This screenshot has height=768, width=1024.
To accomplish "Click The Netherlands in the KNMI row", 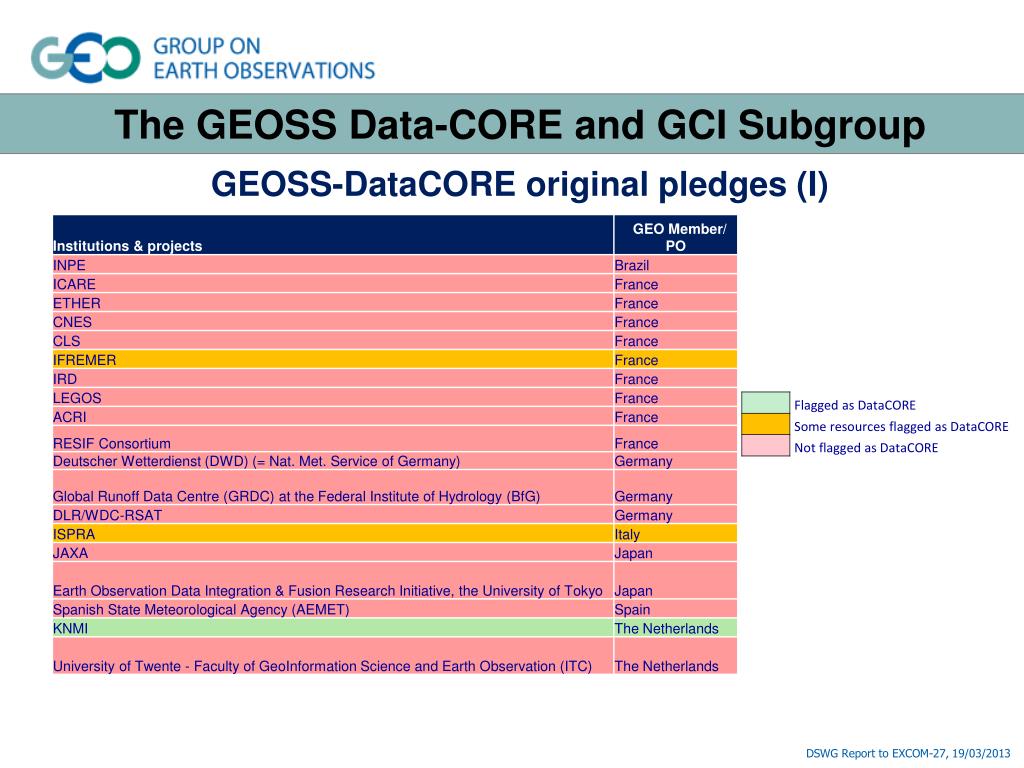I will (x=675, y=628).
